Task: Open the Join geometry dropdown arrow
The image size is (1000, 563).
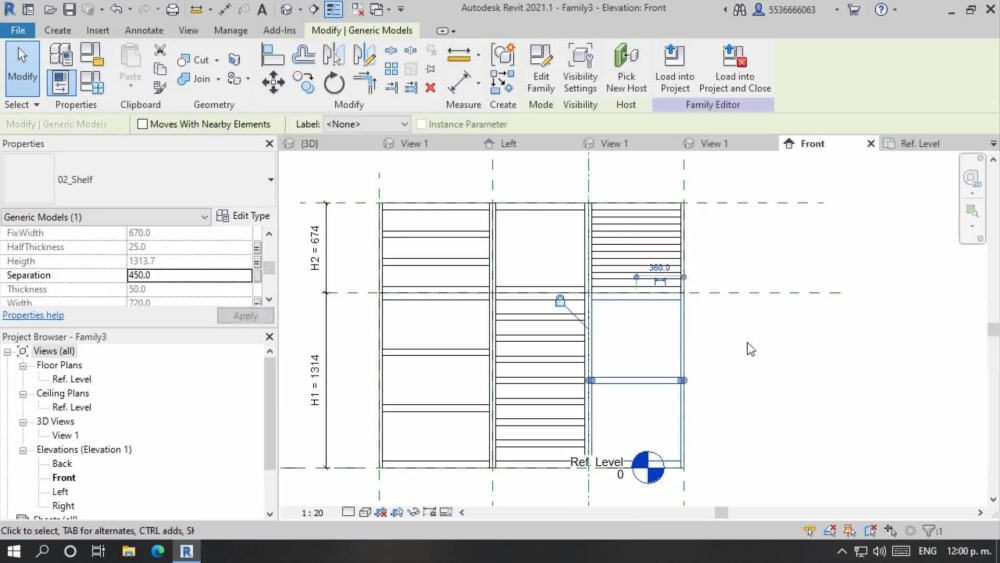Action: click(x=218, y=79)
